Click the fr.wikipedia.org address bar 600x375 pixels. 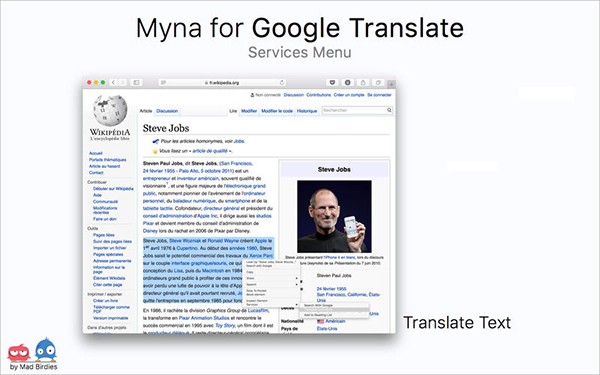pos(222,83)
